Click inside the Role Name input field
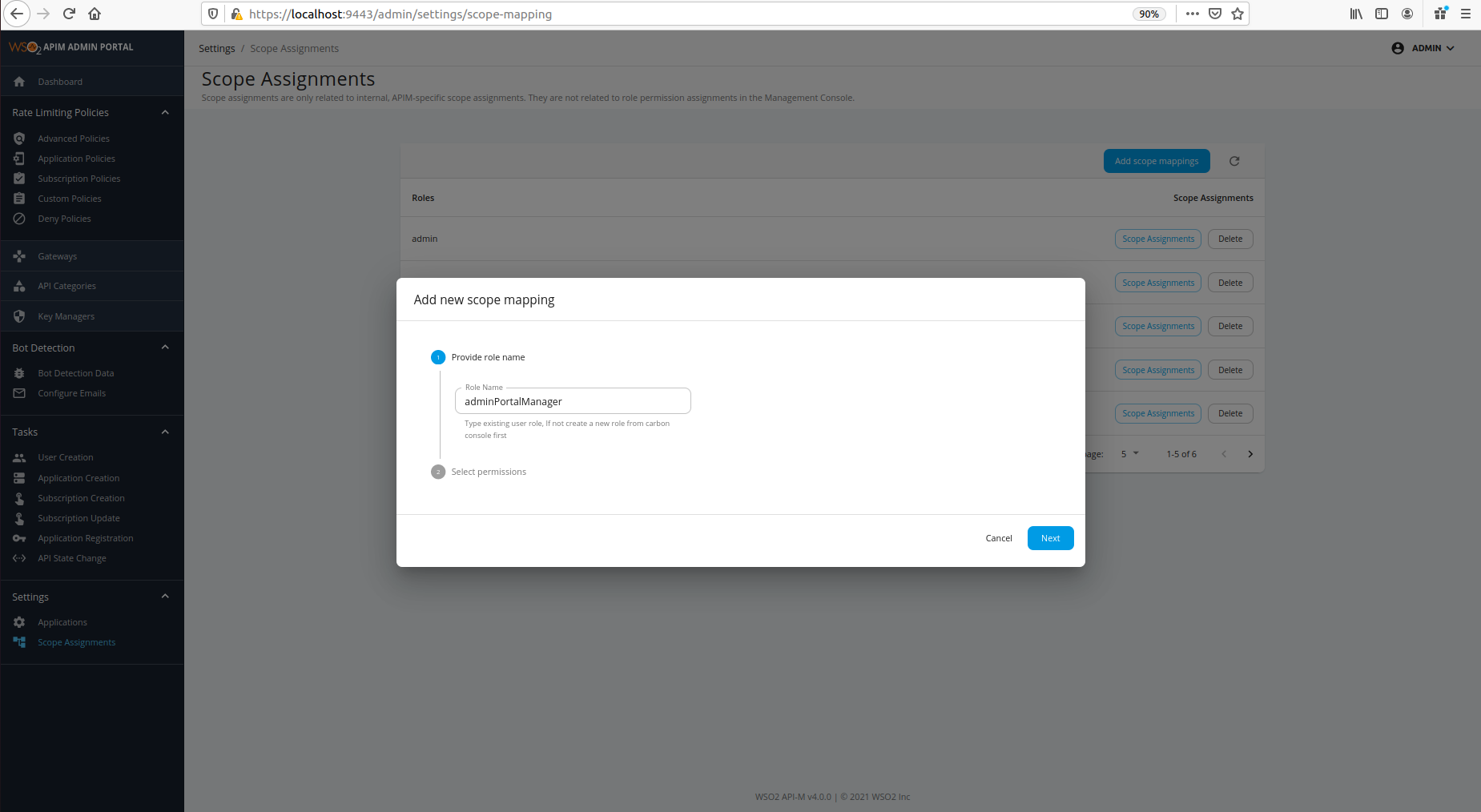Viewport: 1481px width, 812px height. (572, 400)
